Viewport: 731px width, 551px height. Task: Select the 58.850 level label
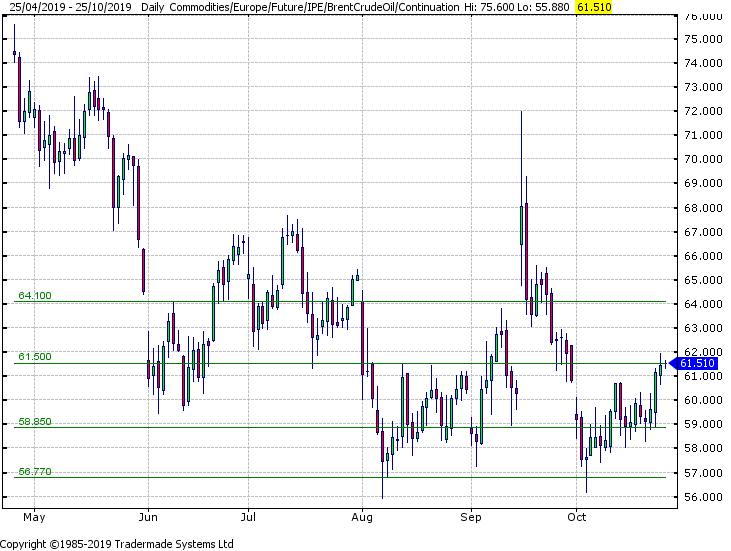(x=35, y=421)
